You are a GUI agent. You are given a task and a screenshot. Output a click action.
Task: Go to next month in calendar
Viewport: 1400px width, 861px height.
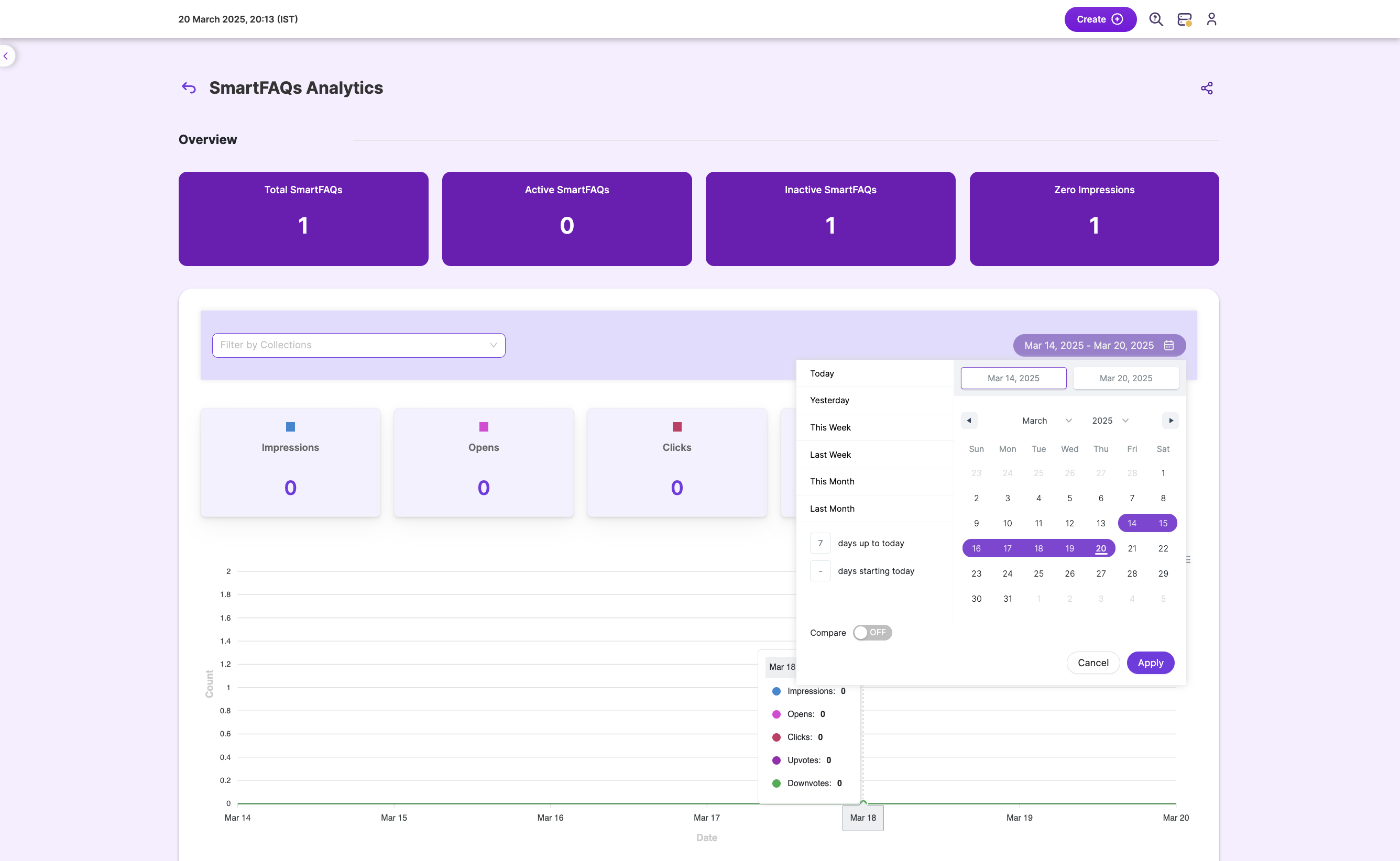[x=1171, y=421]
